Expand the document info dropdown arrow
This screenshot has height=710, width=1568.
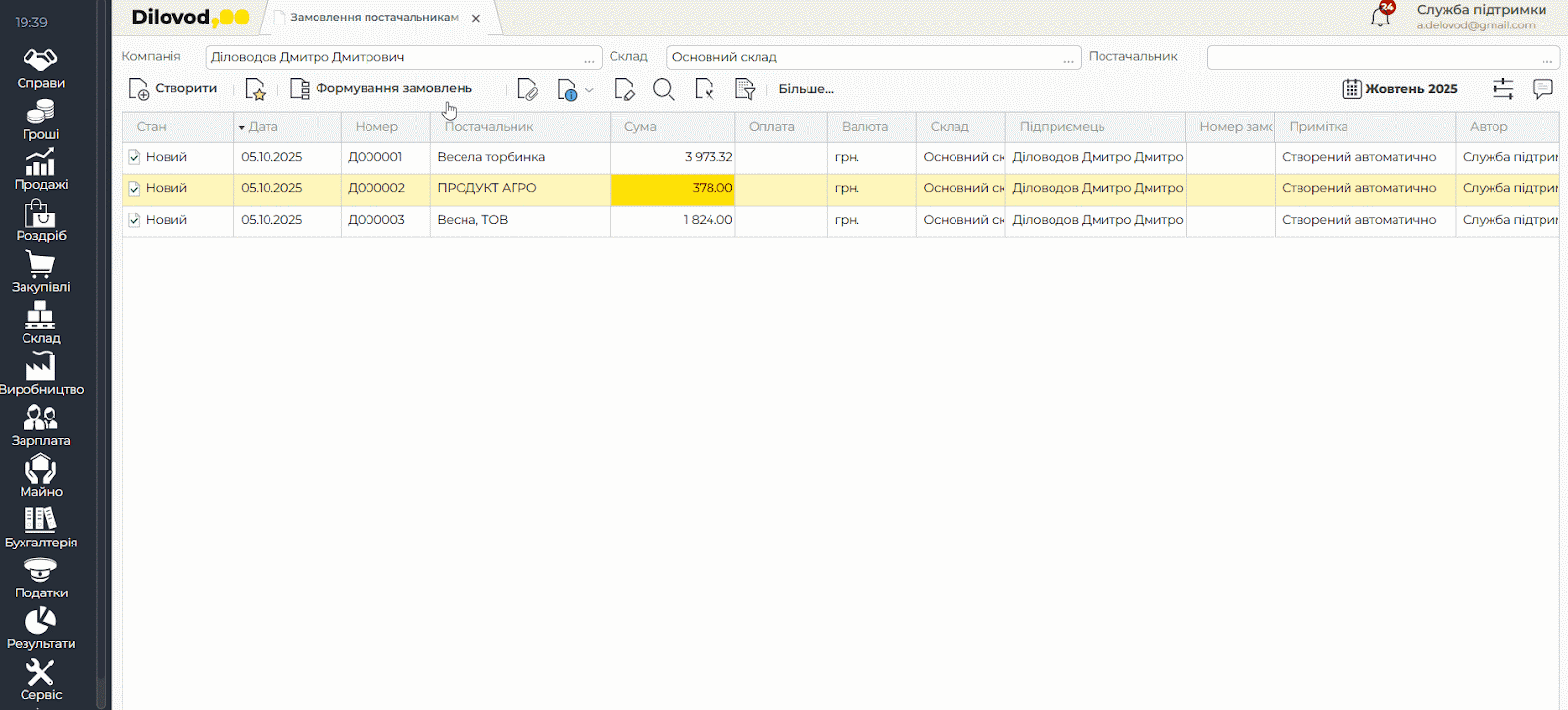coord(589,90)
